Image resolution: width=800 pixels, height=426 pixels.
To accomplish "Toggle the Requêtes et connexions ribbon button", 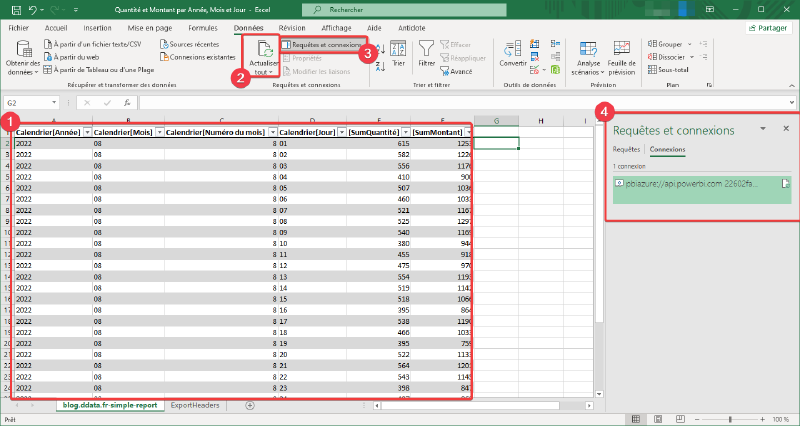I will tap(323, 45).
